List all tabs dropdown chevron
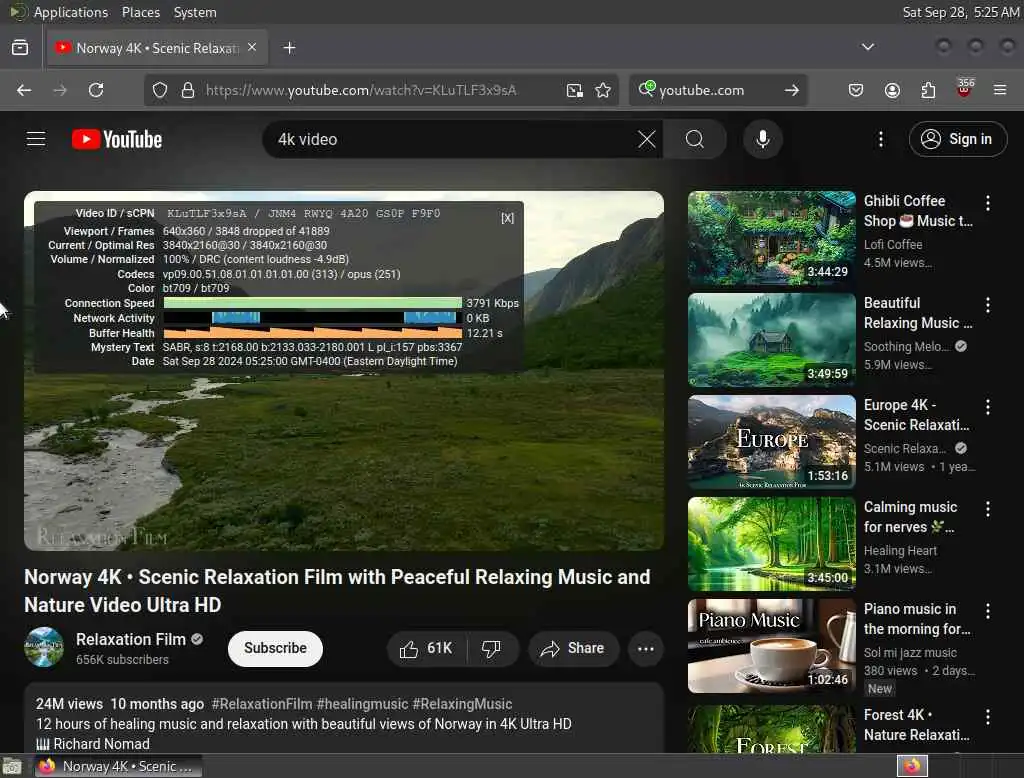 (x=868, y=47)
